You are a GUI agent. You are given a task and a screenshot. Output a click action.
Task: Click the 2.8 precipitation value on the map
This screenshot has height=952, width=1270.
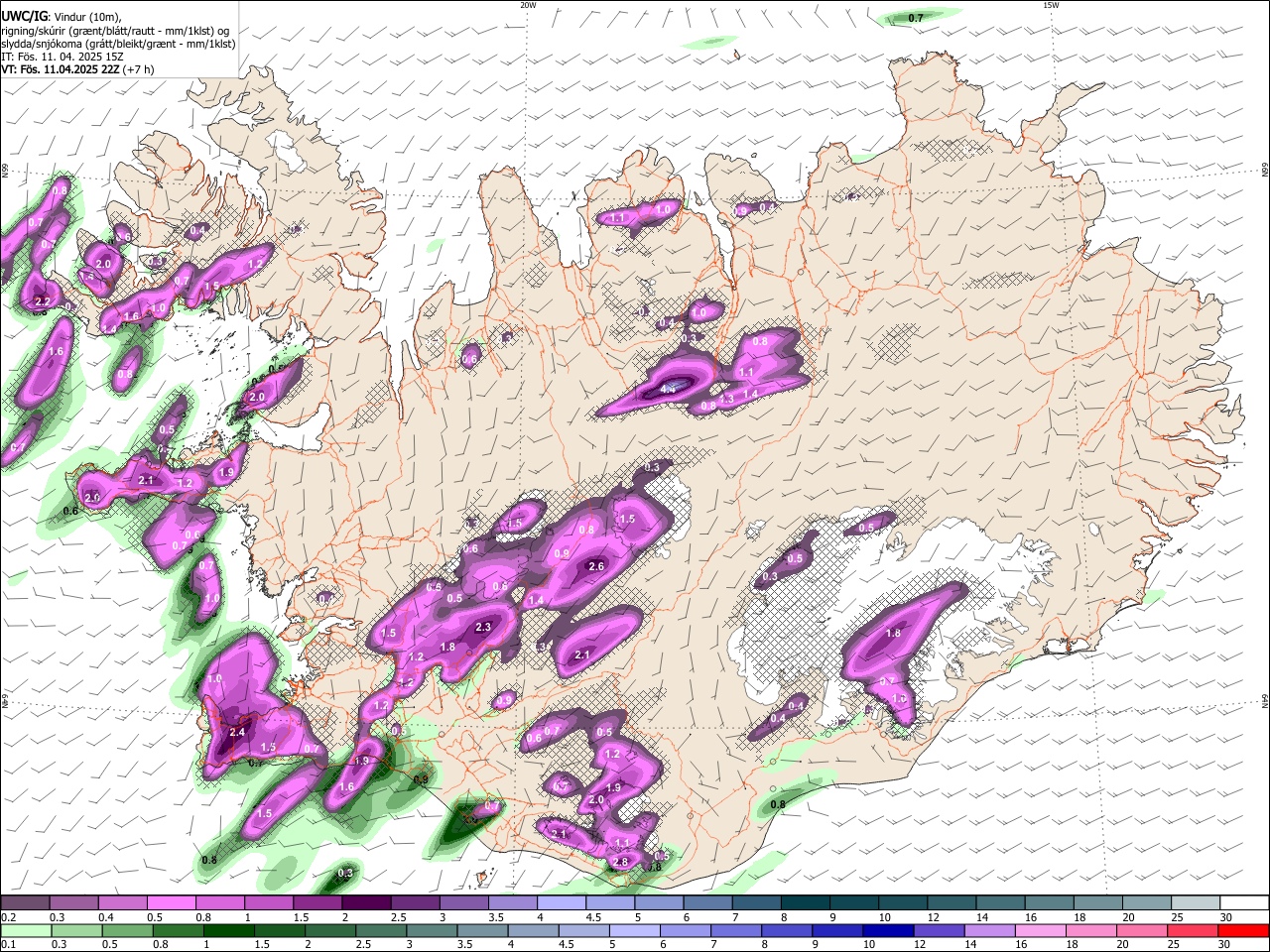(x=621, y=862)
